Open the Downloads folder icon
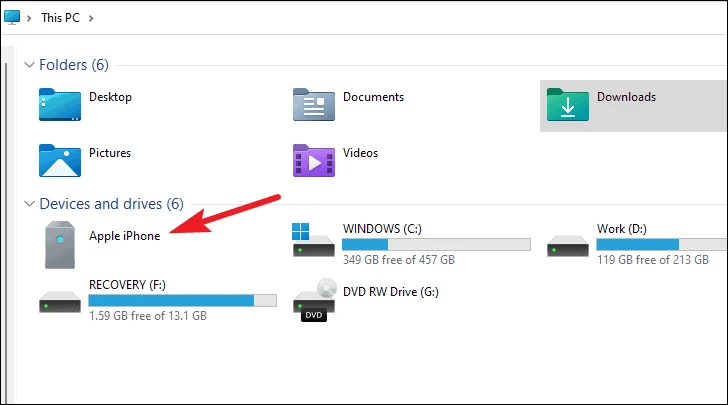This screenshot has width=728, height=405. tap(568, 105)
